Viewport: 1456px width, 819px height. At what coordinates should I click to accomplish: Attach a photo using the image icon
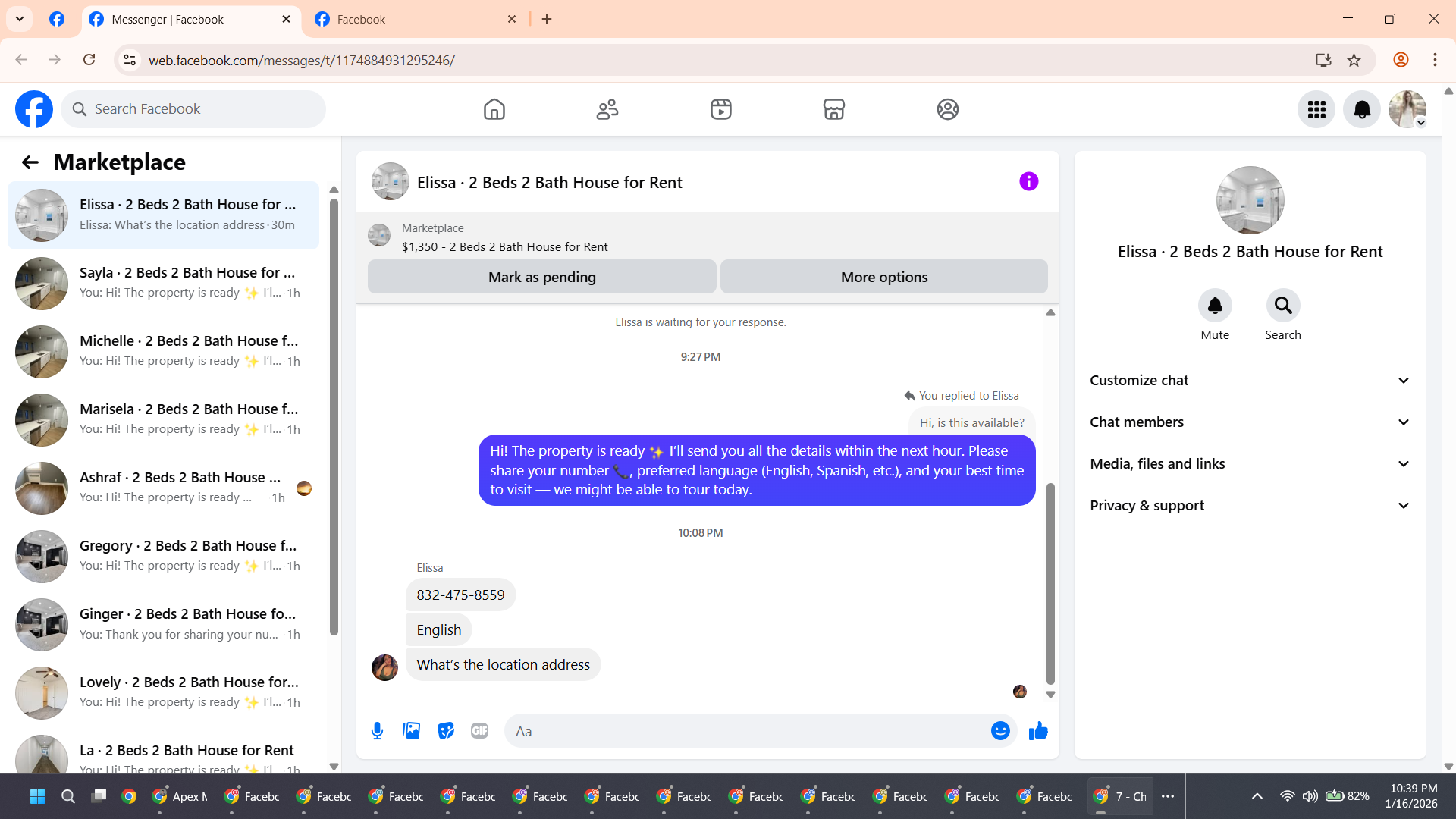point(411,731)
